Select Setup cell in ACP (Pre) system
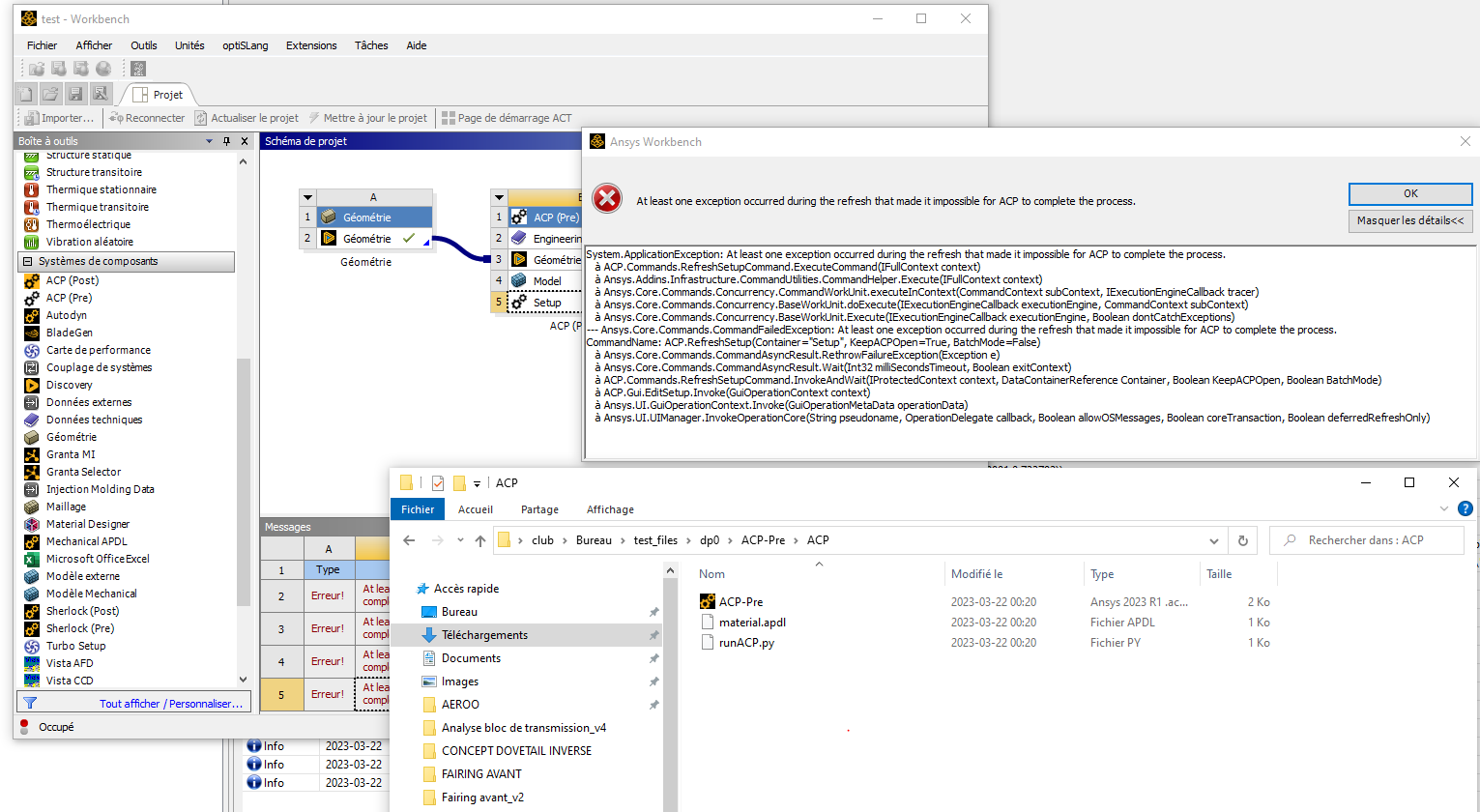Screen dimensions: 1480x812 546,303
